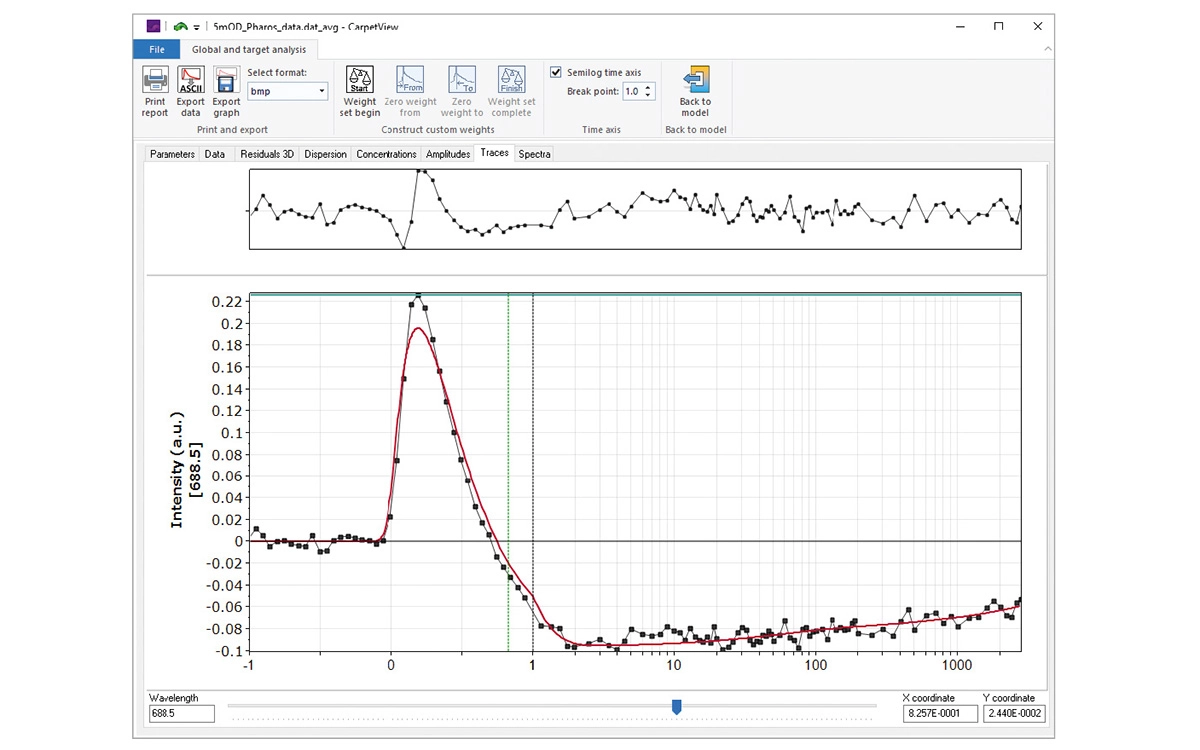Screen dimensions: 1200x750
Task: Open the Concentrations tab
Action: click(x=386, y=154)
